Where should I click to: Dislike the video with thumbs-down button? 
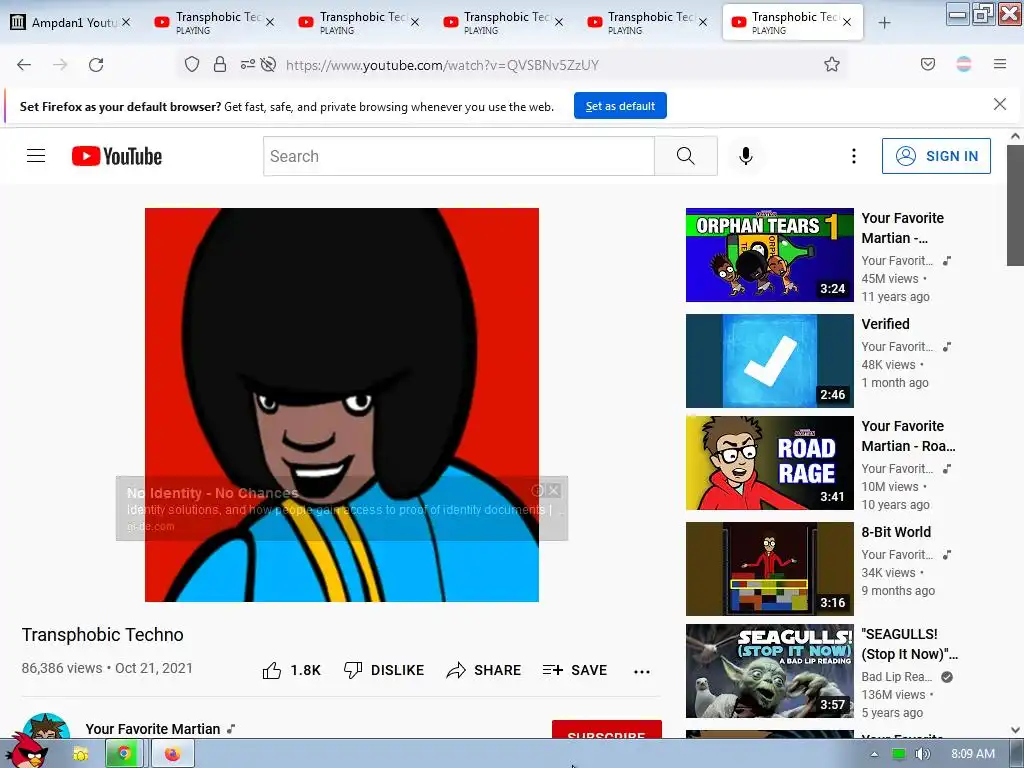pos(384,670)
